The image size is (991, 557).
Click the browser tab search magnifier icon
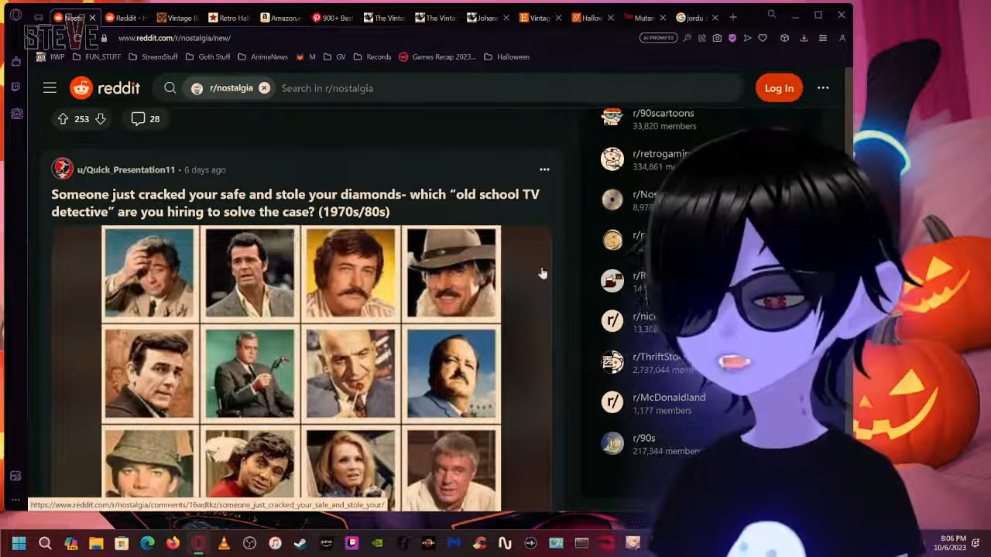click(772, 14)
